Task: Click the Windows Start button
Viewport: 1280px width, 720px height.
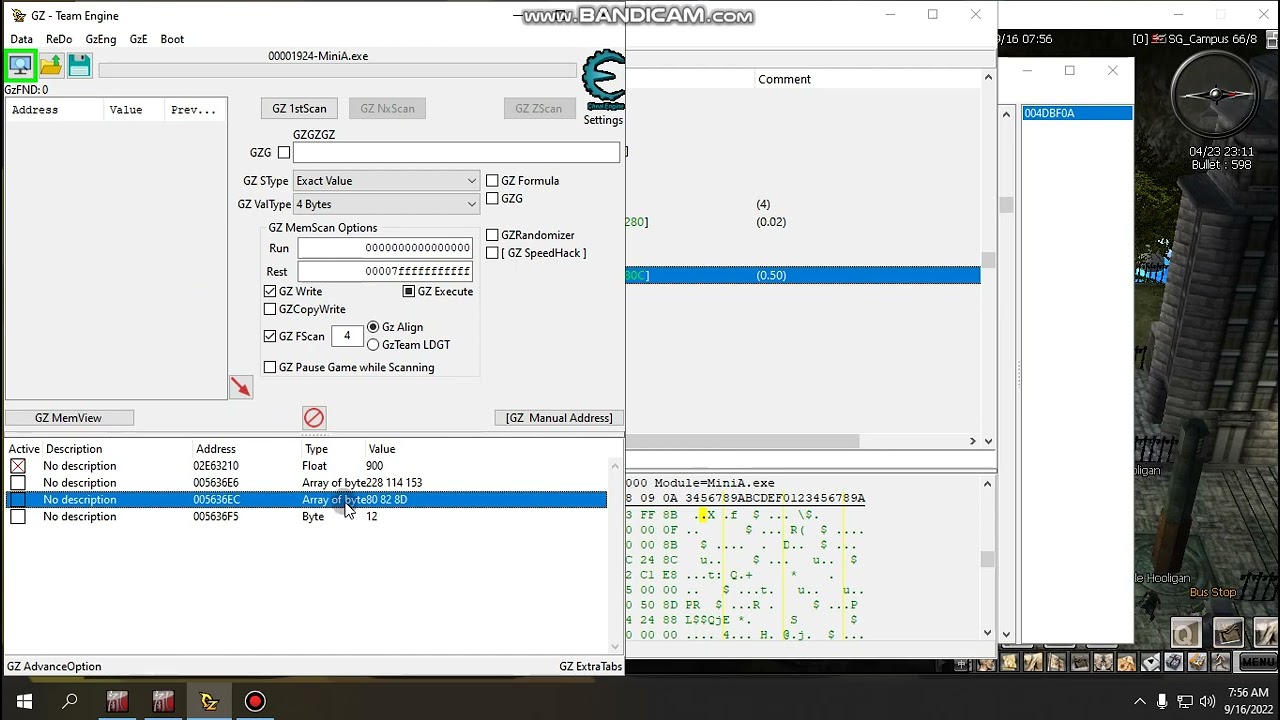Action: point(24,702)
